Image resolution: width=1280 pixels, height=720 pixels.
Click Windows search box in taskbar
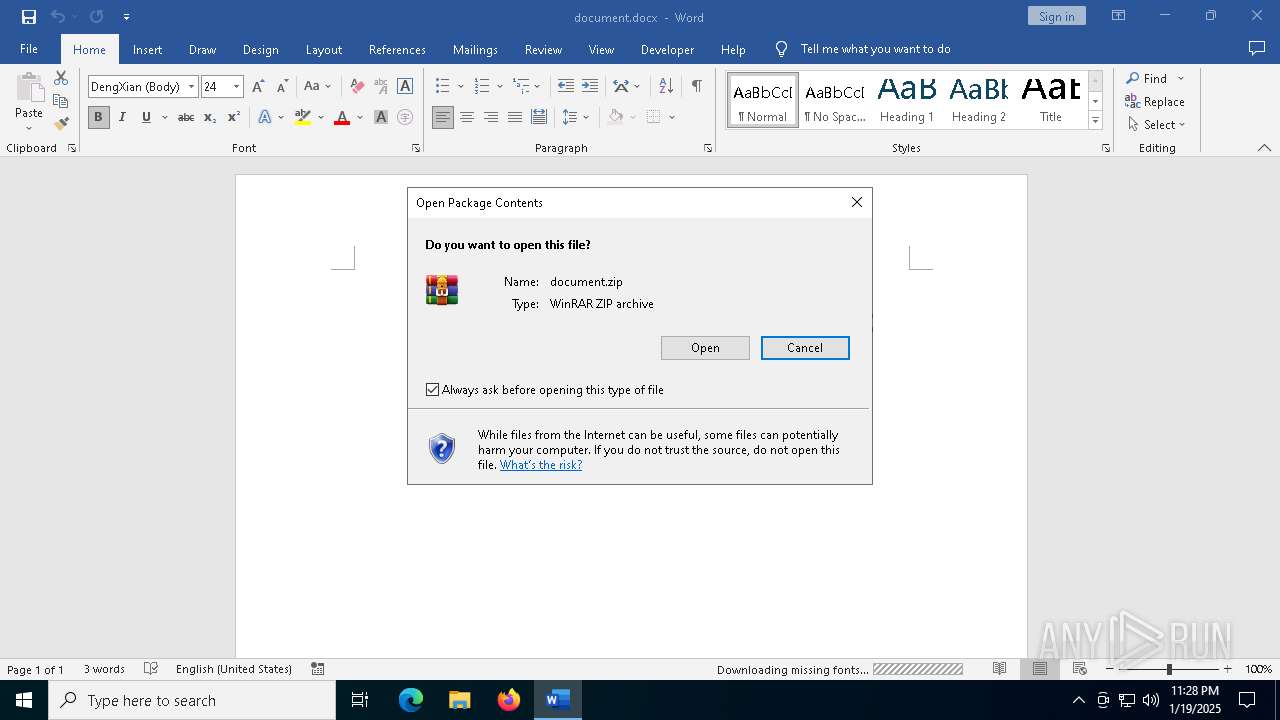click(192, 700)
